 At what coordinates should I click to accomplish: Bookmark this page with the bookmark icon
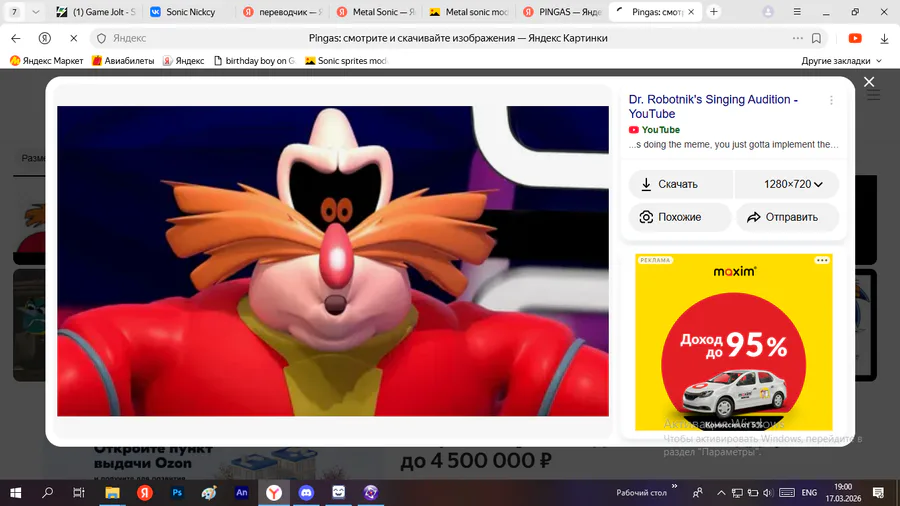tap(816, 38)
